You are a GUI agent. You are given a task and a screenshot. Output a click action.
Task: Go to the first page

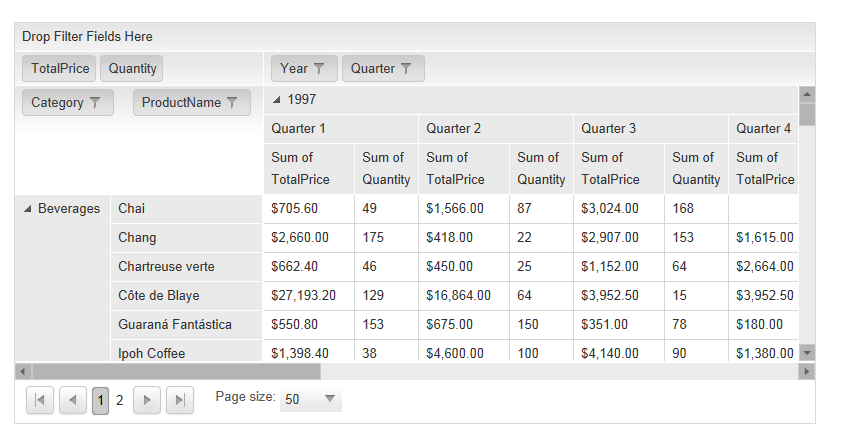tap(40, 401)
